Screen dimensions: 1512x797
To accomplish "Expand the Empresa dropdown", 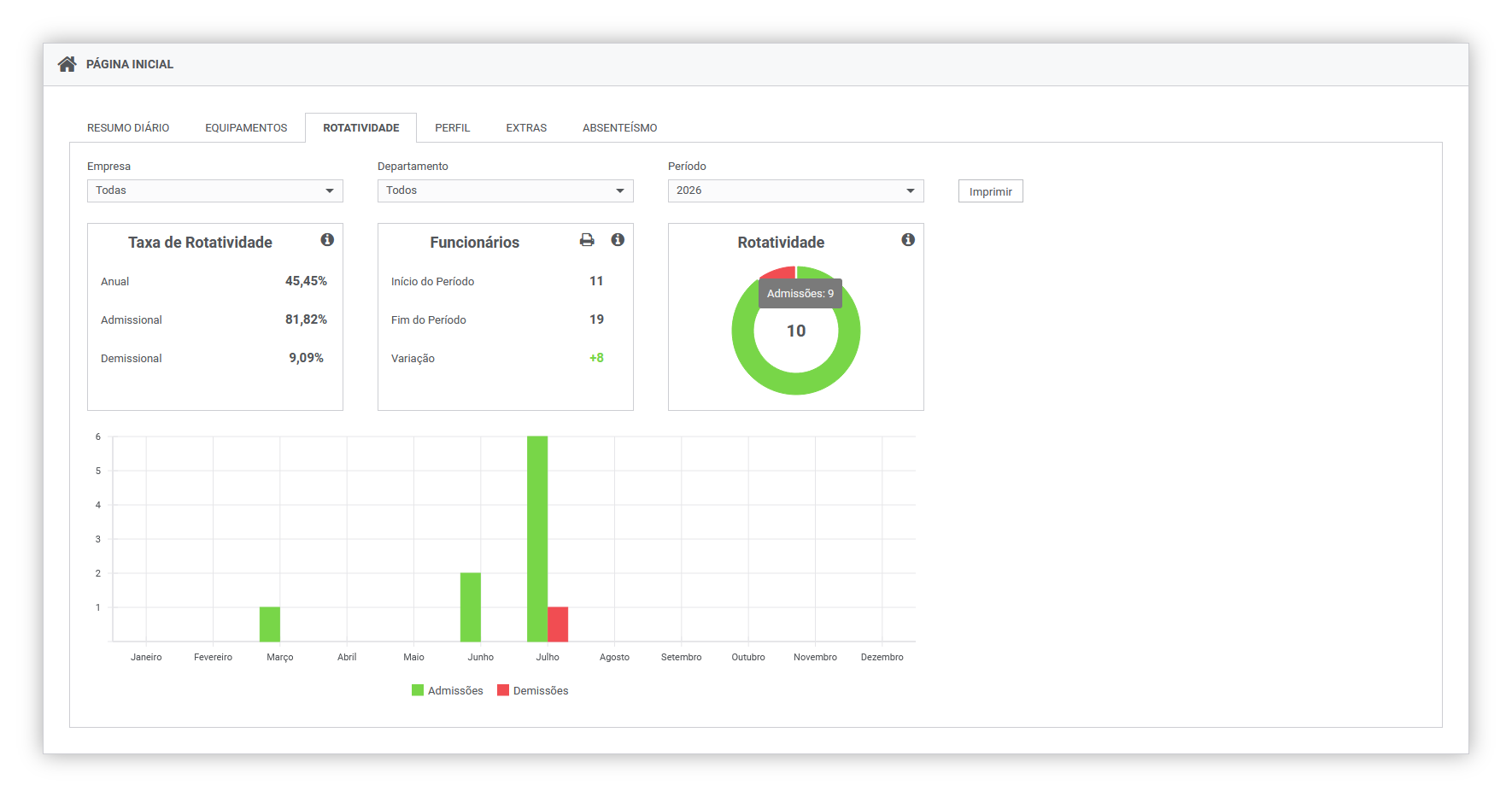I will [215, 190].
